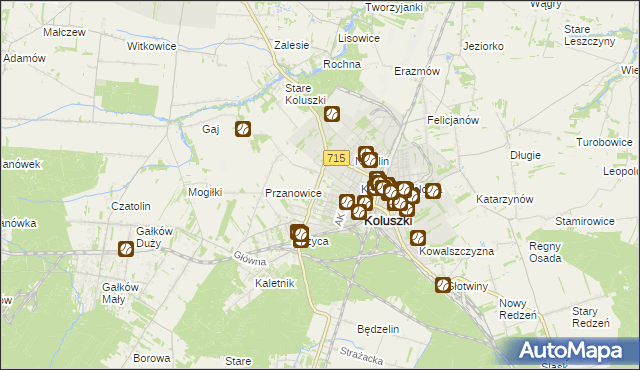Select the Turobowice label

(x=604, y=142)
